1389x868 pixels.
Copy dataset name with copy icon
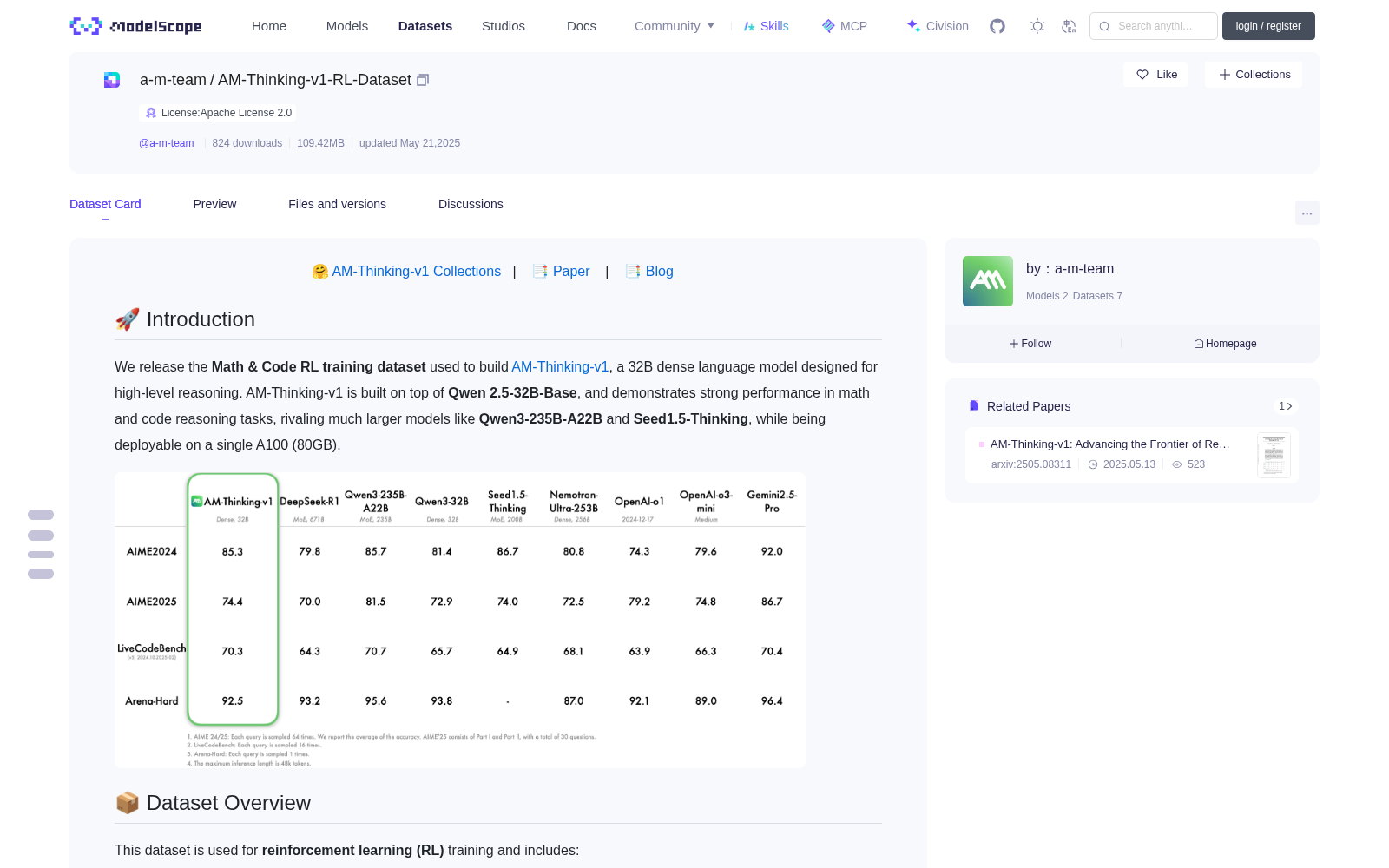[x=423, y=80]
